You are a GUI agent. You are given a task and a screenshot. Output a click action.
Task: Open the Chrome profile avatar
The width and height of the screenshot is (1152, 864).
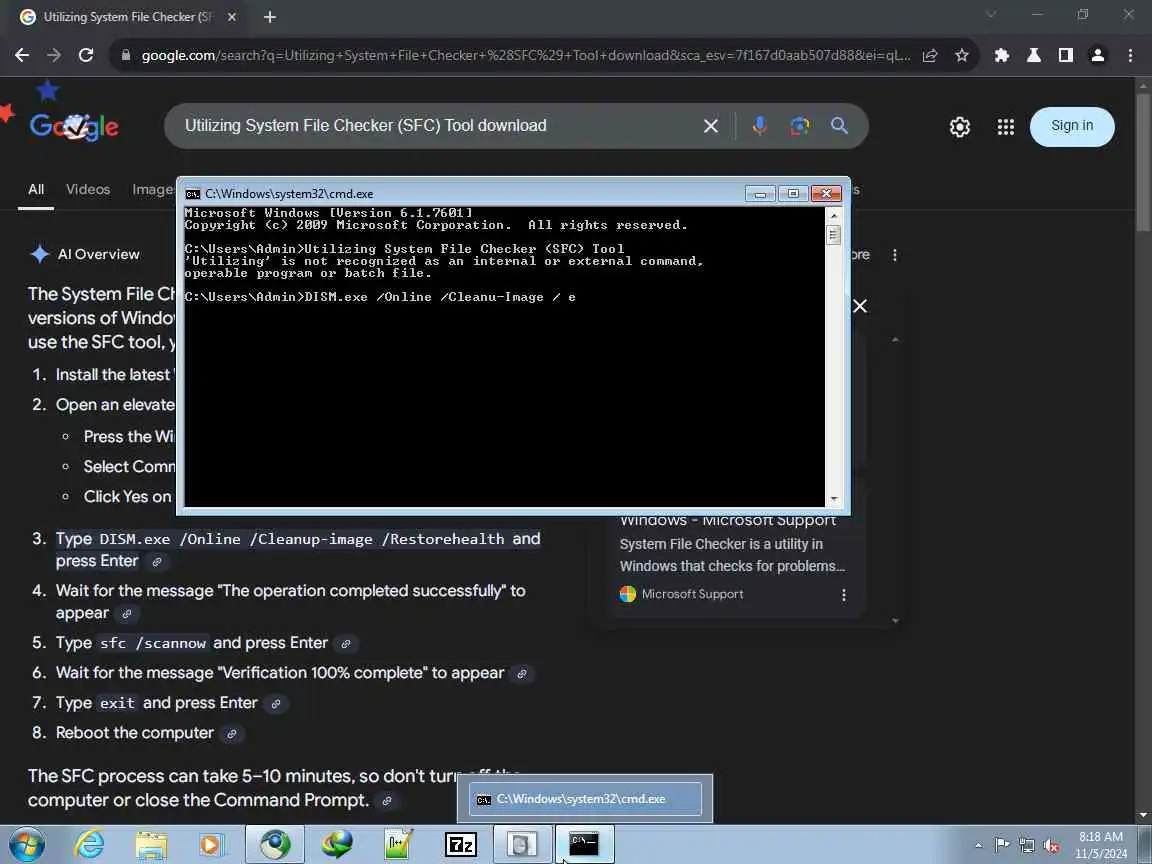click(x=1098, y=55)
